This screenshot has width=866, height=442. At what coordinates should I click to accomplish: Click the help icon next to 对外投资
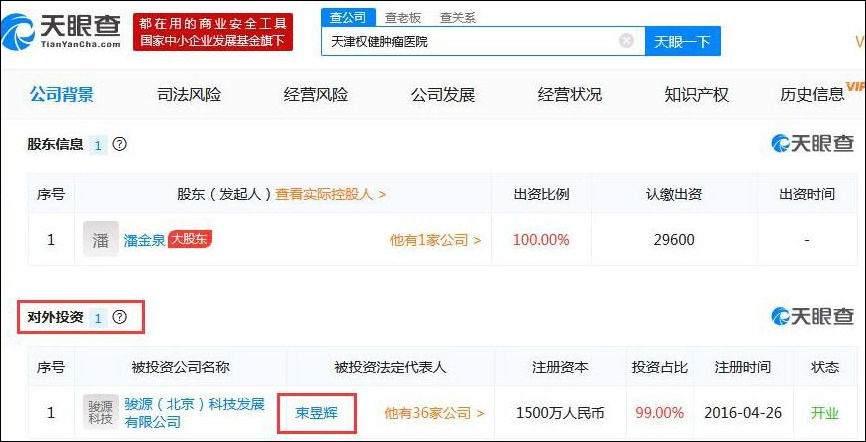119,317
